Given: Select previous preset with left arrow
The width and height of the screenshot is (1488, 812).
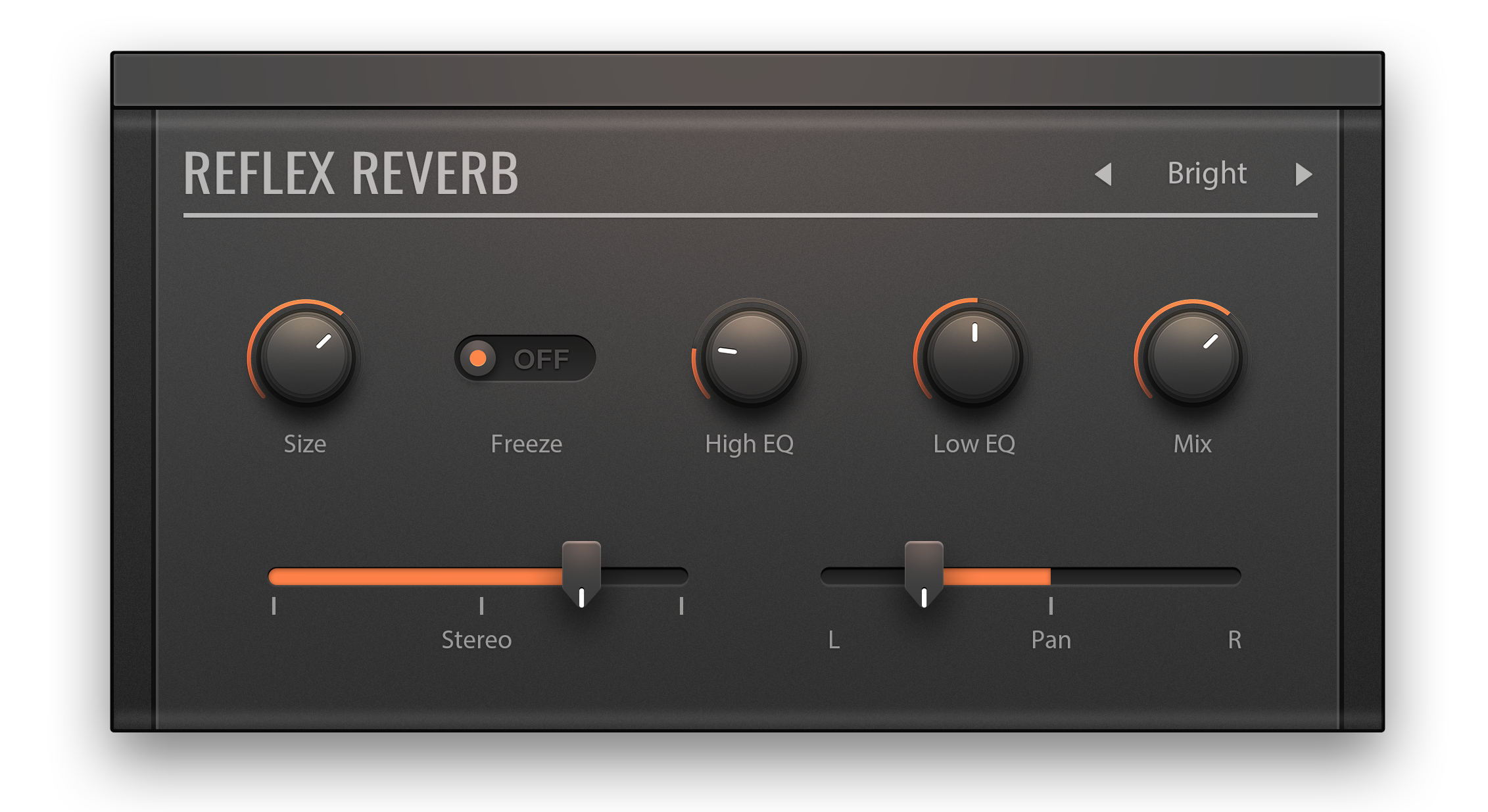Looking at the screenshot, I should pos(1103,174).
